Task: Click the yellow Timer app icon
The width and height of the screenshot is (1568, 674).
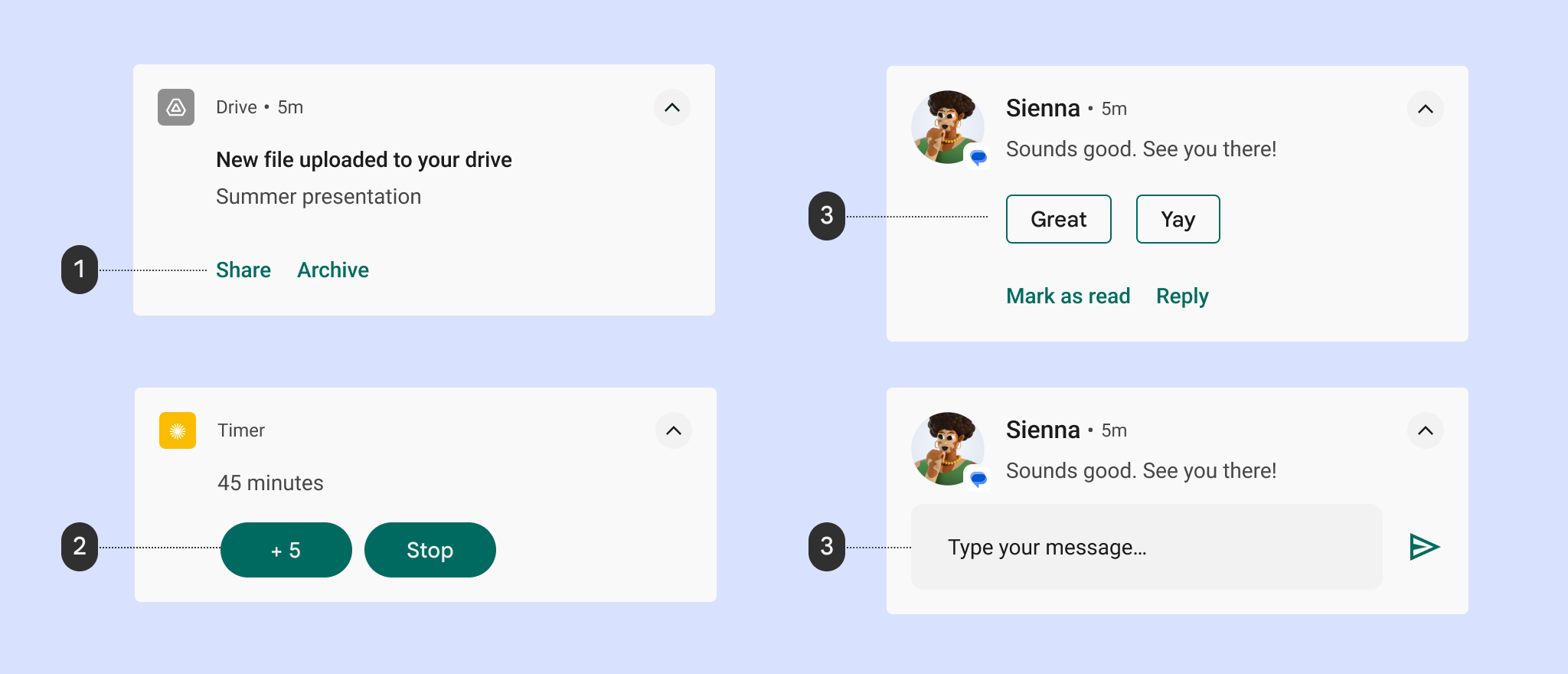Action: click(x=178, y=430)
